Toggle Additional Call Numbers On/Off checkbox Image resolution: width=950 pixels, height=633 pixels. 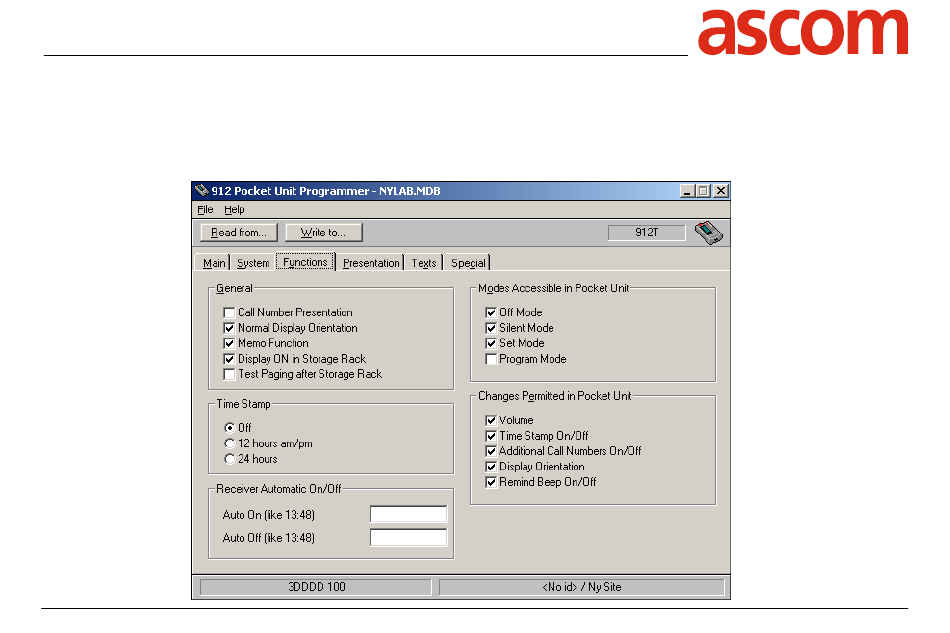[x=491, y=451]
